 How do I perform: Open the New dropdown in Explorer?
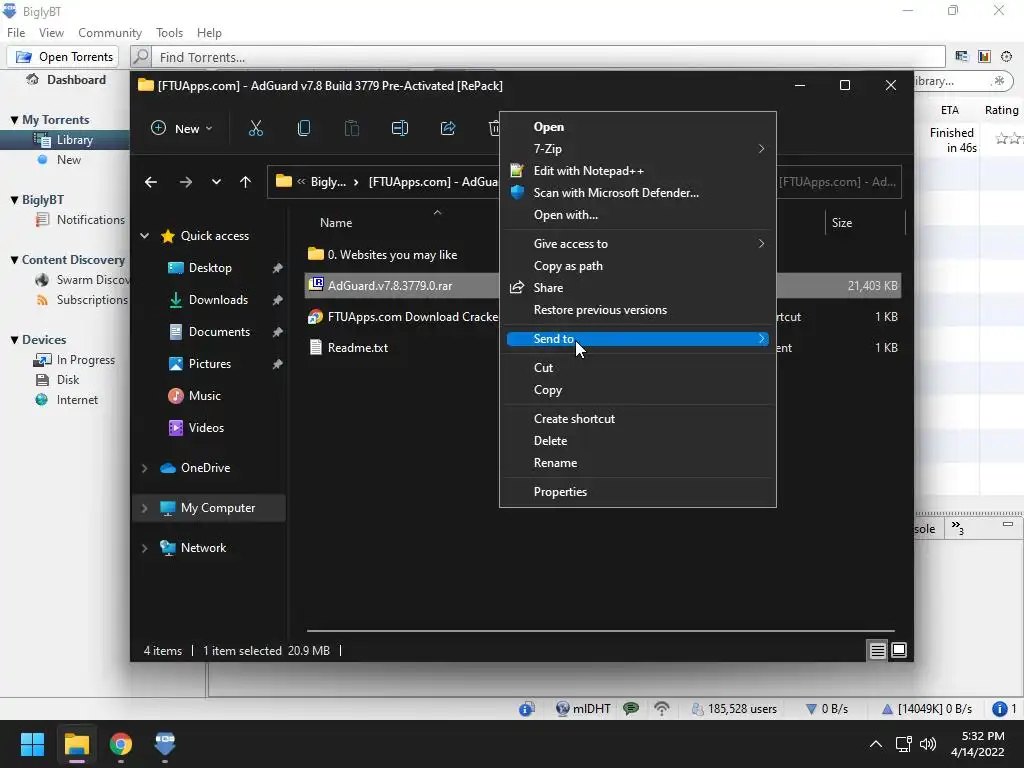coord(182,129)
